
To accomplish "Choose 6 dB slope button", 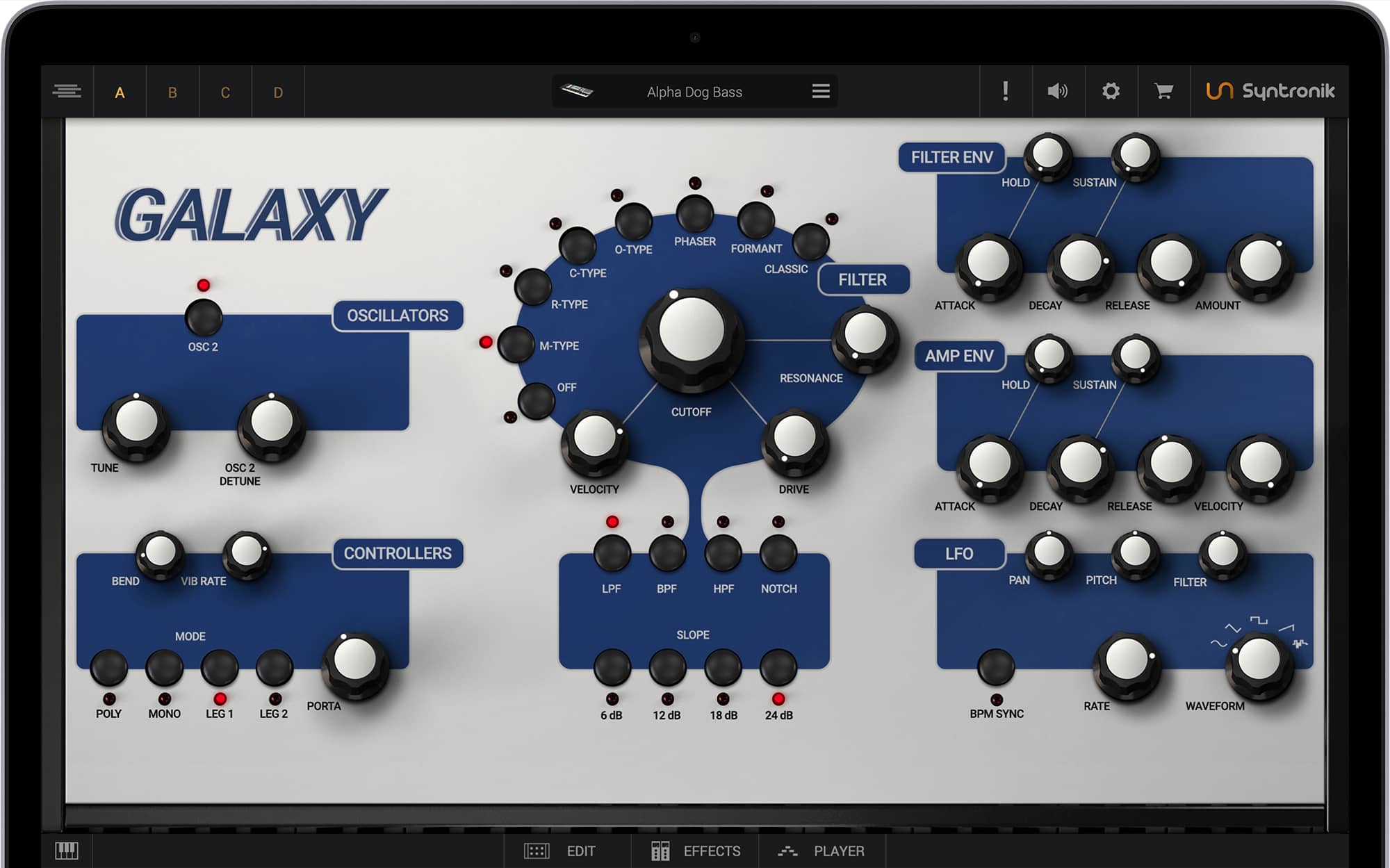I will [x=612, y=667].
